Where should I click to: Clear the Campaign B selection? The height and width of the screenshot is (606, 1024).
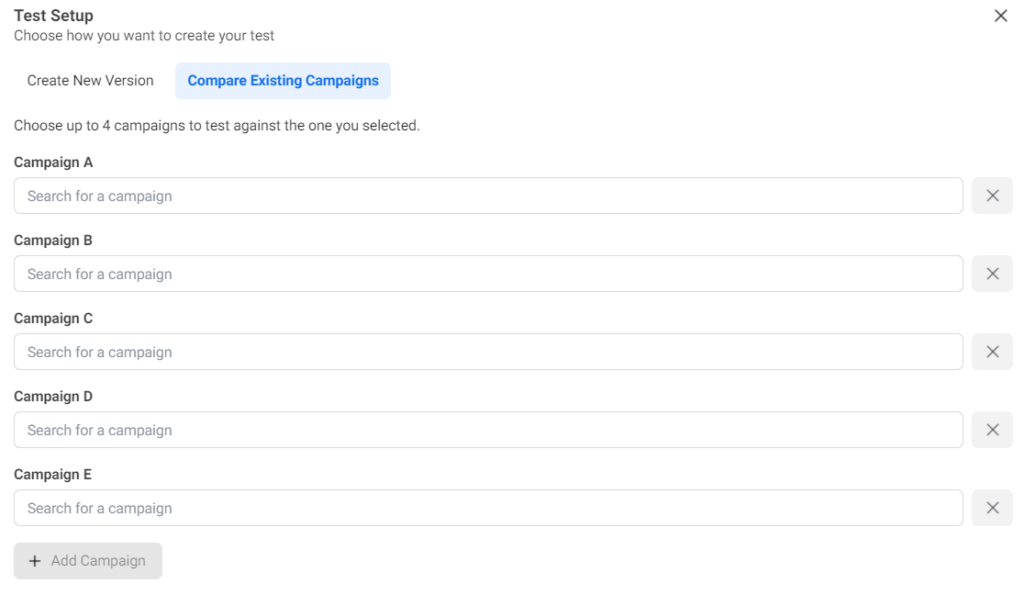click(x=992, y=273)
